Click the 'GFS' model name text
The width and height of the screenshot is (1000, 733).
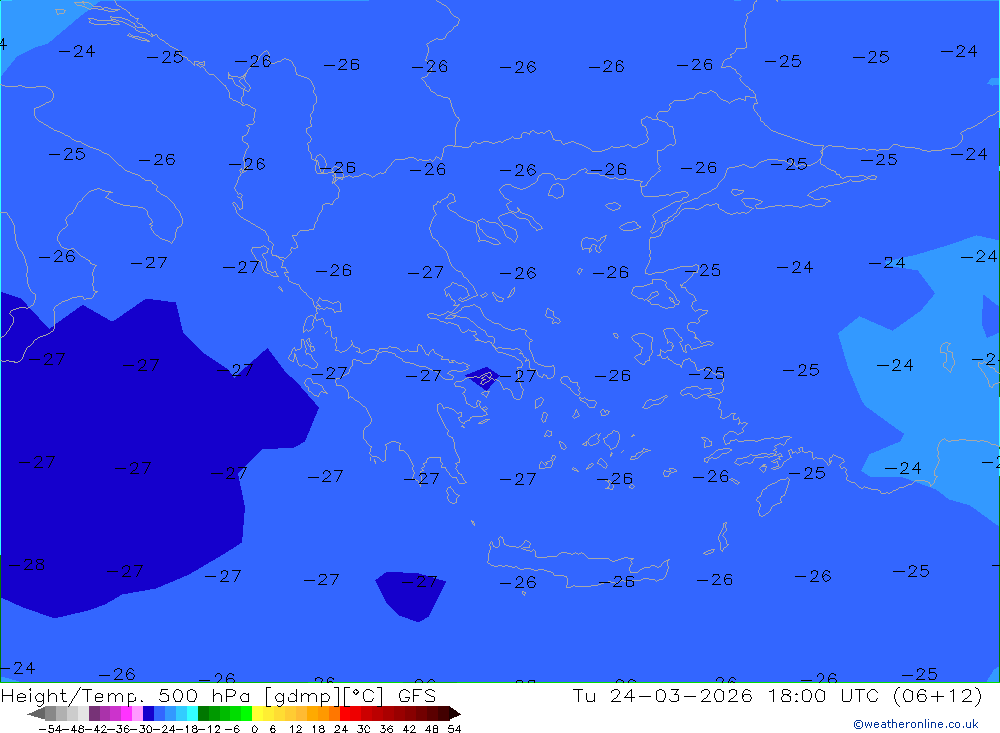[417, 695]
